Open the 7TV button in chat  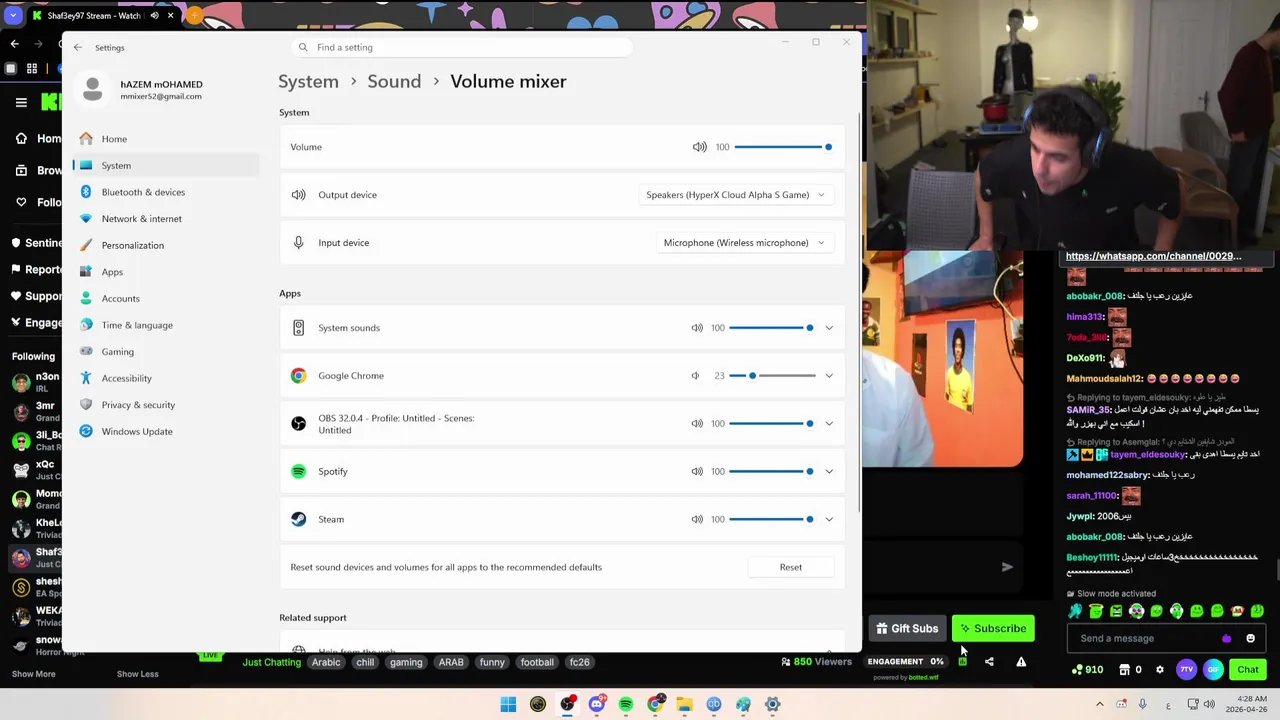1186,670
